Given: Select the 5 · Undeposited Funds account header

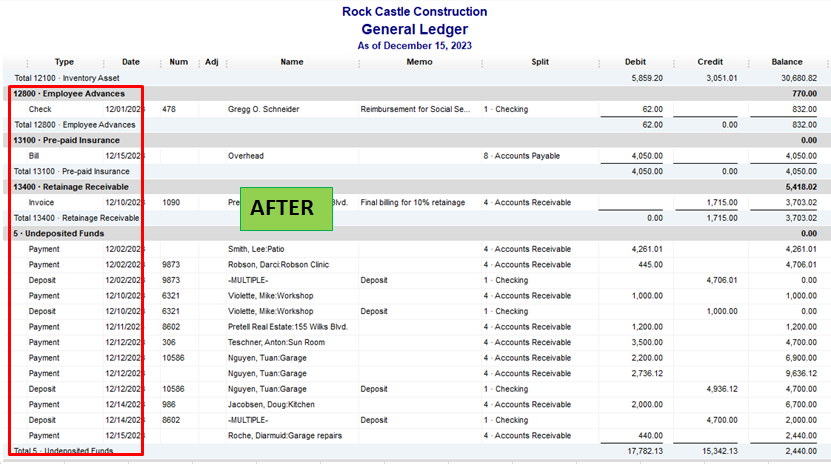Looking at the screenshot, I should point(416,234).
